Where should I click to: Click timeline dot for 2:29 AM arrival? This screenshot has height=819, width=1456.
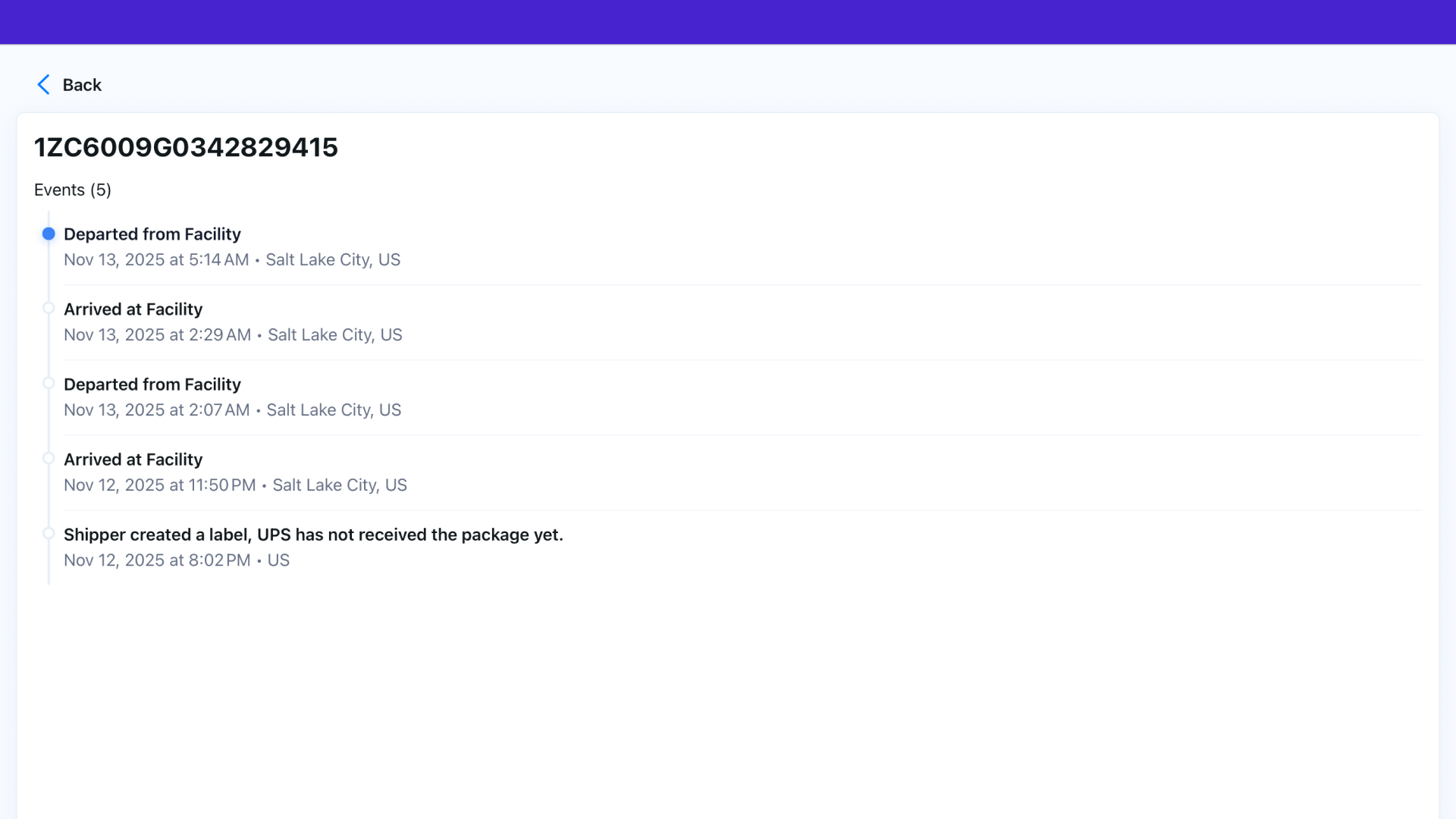[49, 308]
